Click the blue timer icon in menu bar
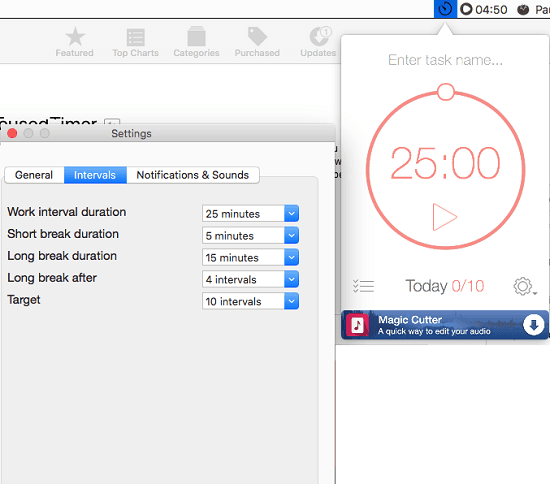Screen dimensions: 550x484 (x=445, y=9)
